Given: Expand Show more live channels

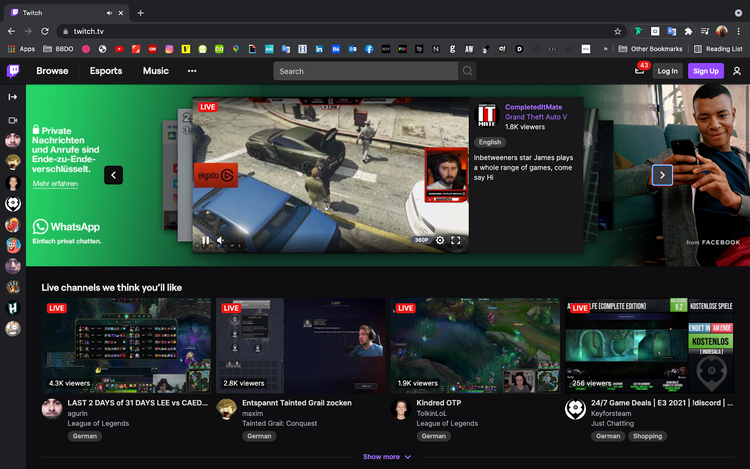Looking at the screenshot, I should pyautogui.click(x=387, y=457).
